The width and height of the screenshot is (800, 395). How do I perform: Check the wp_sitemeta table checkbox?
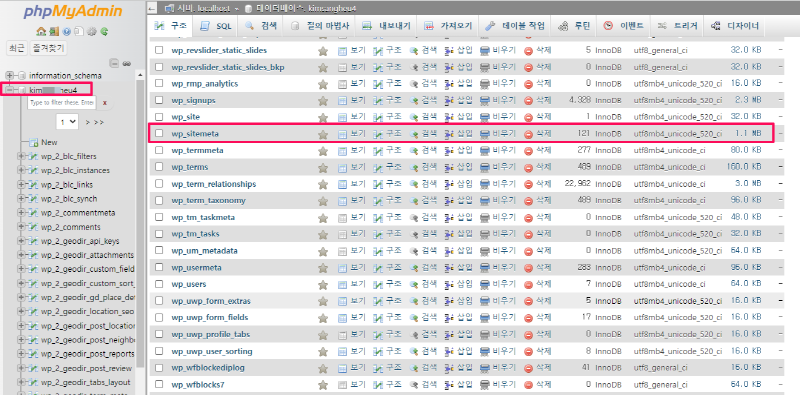pos(159,134)
